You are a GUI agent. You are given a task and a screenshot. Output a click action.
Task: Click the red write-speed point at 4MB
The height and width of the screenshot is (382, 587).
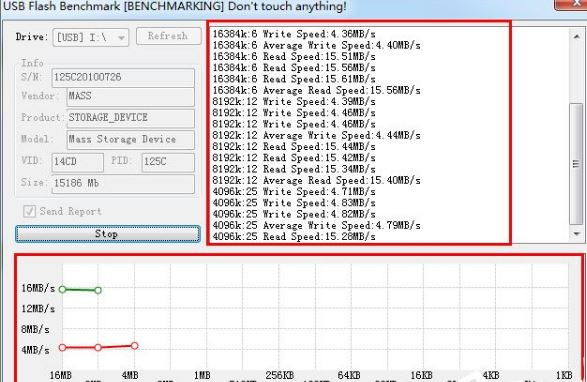134,346
